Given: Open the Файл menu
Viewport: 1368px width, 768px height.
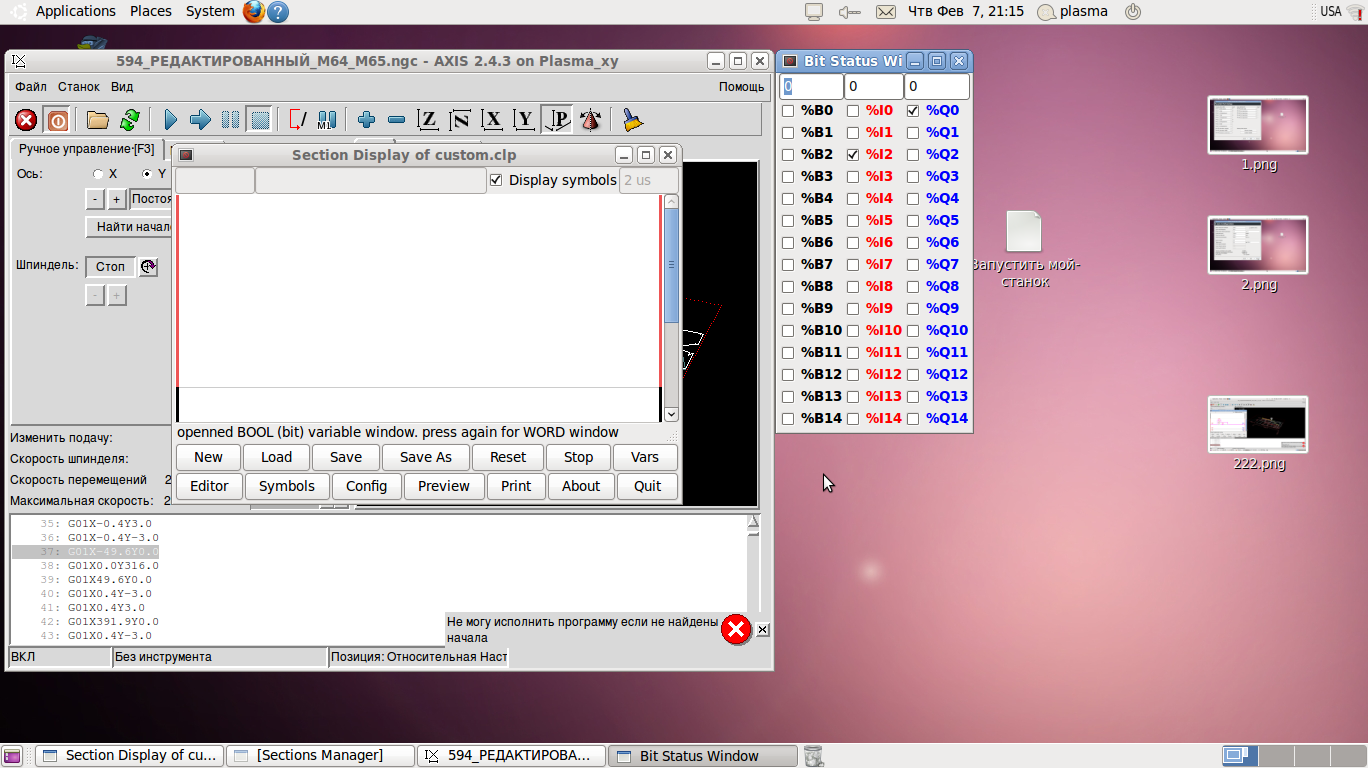Looking at the screenshot, I should 31,87.
